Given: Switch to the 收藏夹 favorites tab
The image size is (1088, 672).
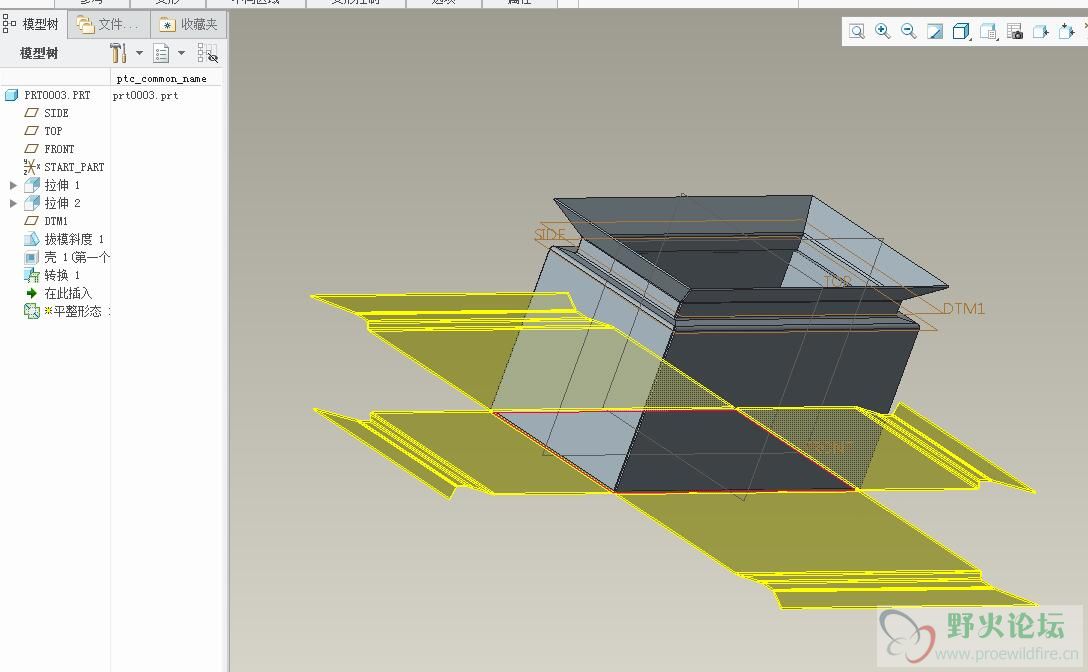Looking at the screenshot, I should click(189, 25).
